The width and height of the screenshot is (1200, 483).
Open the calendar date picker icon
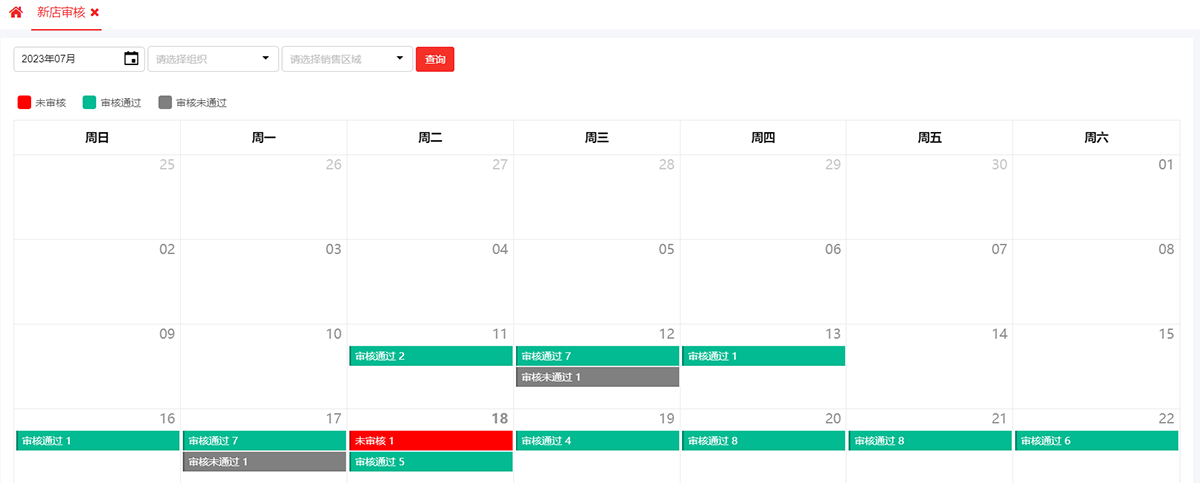point(131,59)
